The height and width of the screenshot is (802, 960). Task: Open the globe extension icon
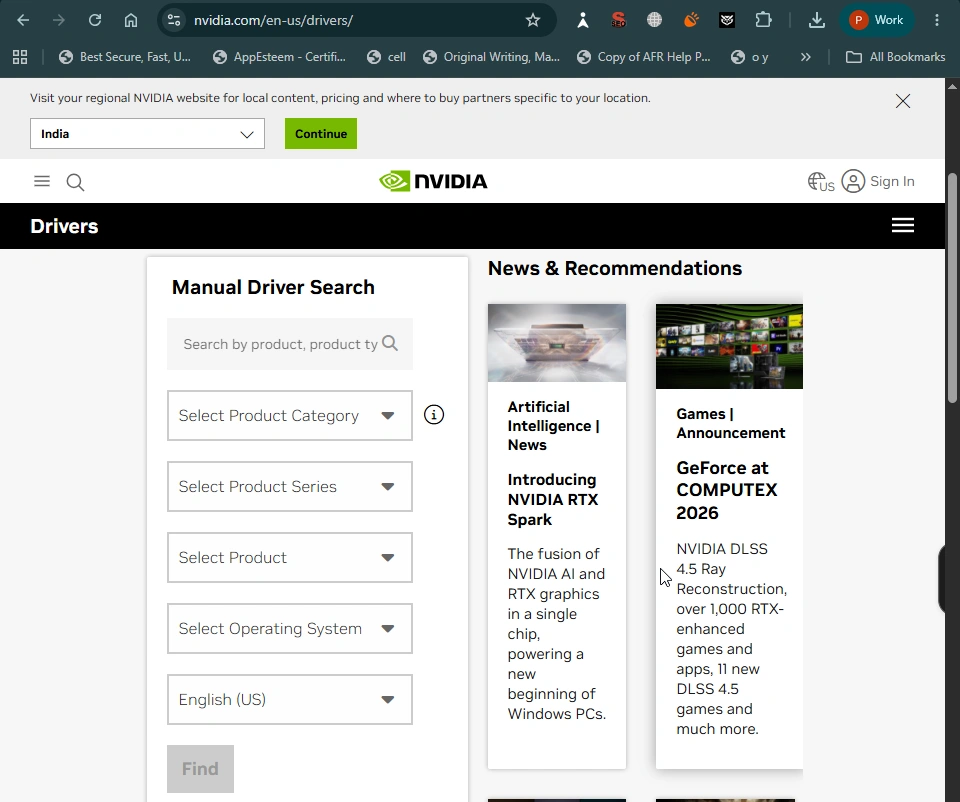[654, 20]
